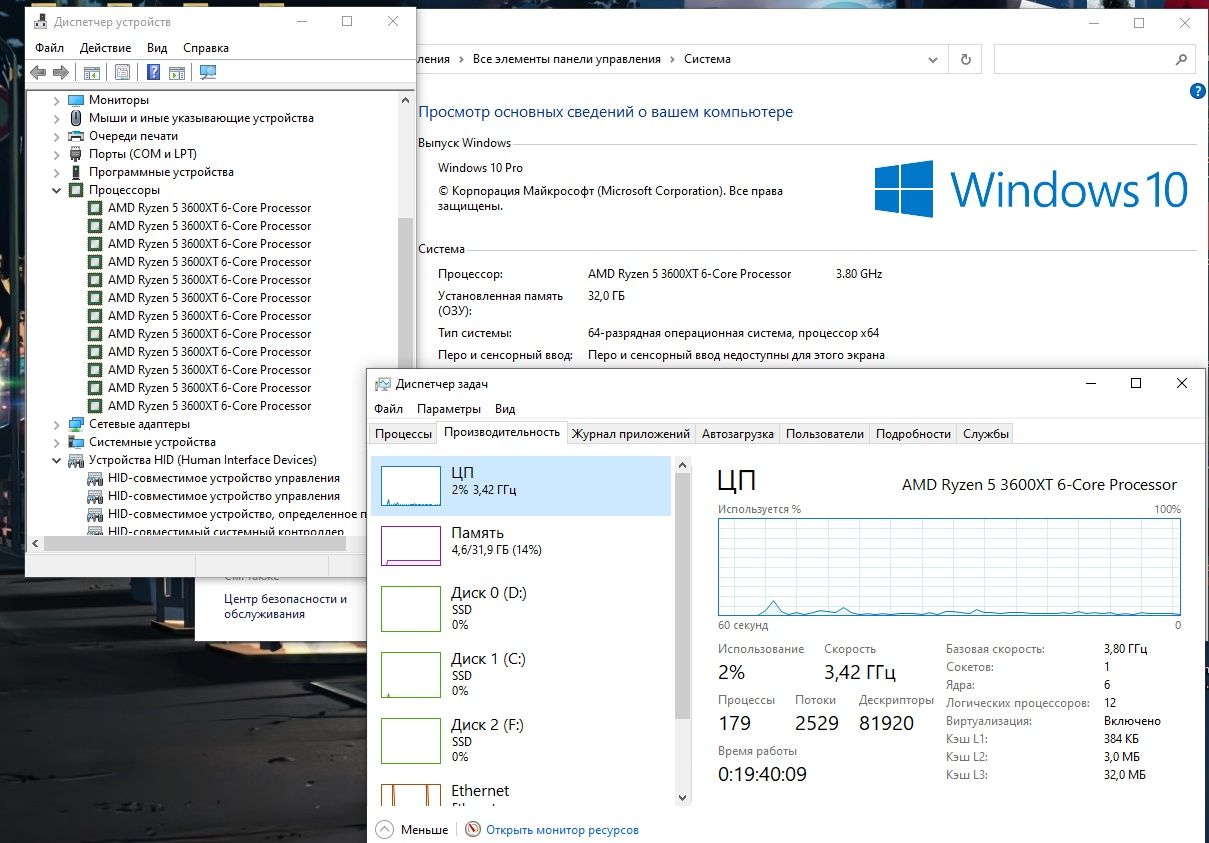This screenshot has height=843, width=1209.
Task: Collapse the Процессоры node
Action: pyautogui.click(x=56, y=190)
